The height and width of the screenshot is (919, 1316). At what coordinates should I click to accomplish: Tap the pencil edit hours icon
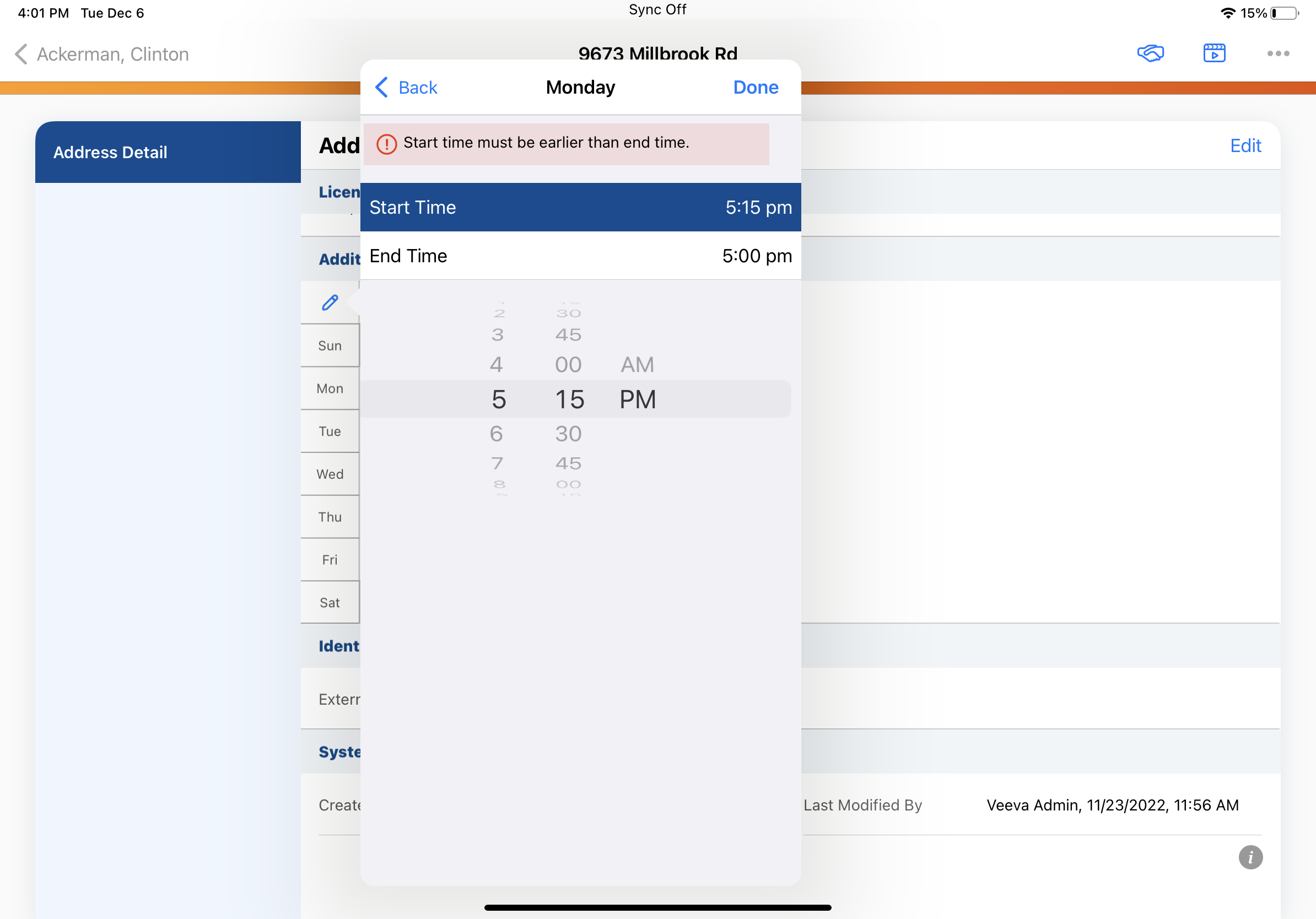coord(330,302)
